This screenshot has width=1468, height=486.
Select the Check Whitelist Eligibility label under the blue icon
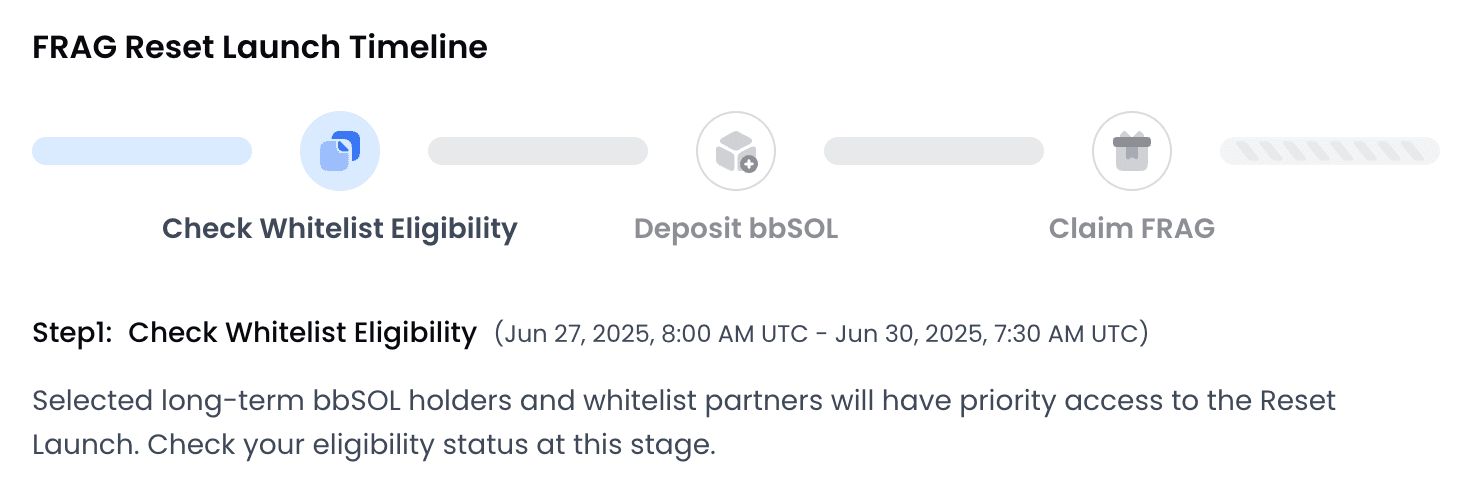pos(340,229)
